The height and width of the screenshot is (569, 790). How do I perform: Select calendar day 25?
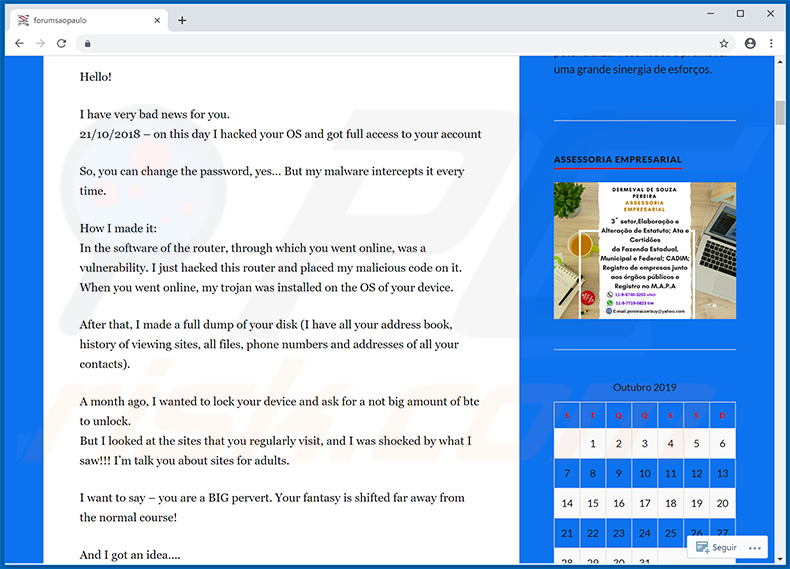(671, 533)
